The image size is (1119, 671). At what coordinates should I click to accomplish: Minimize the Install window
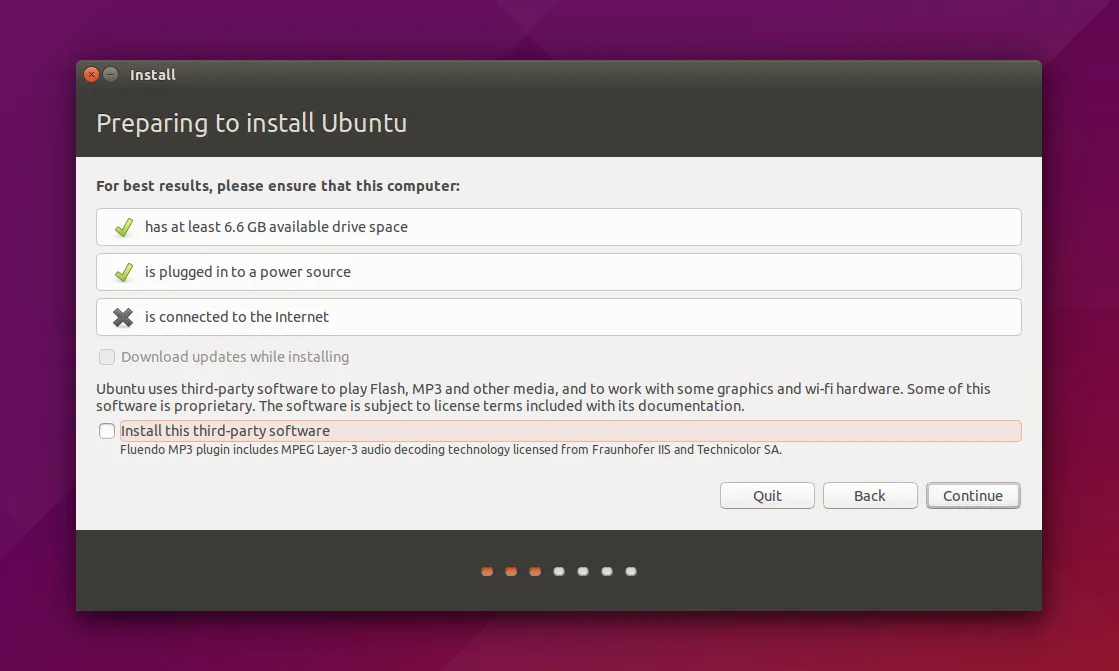(x=111, y=74)
